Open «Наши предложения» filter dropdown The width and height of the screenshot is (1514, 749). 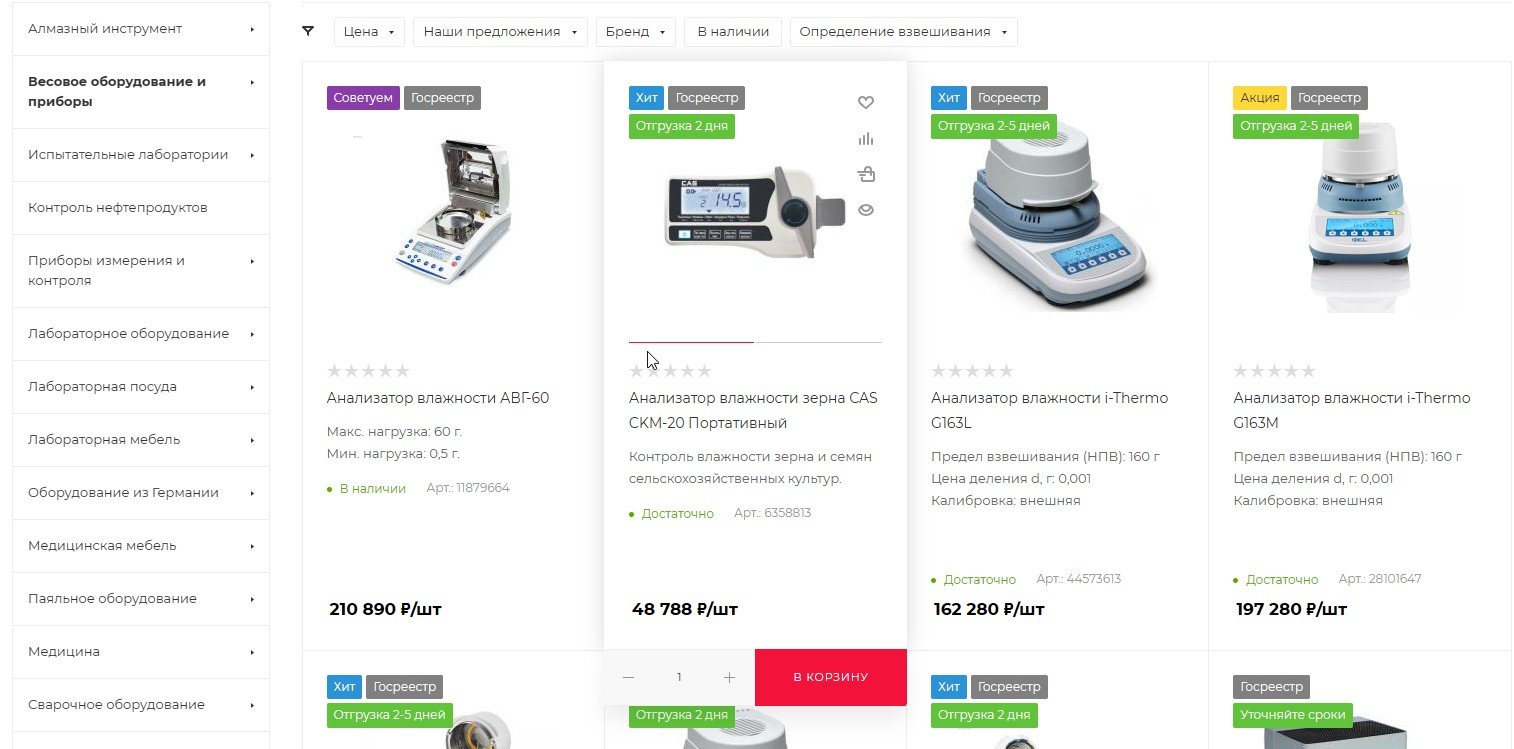click(500, 31)
